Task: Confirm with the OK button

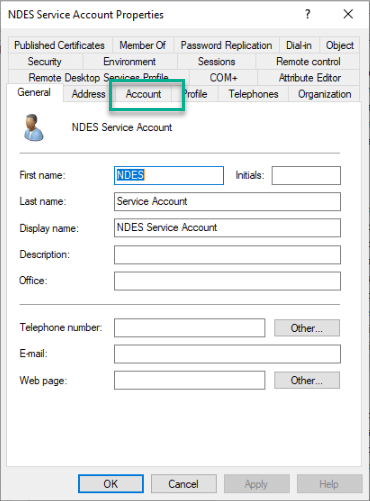Action: (111, 484)
